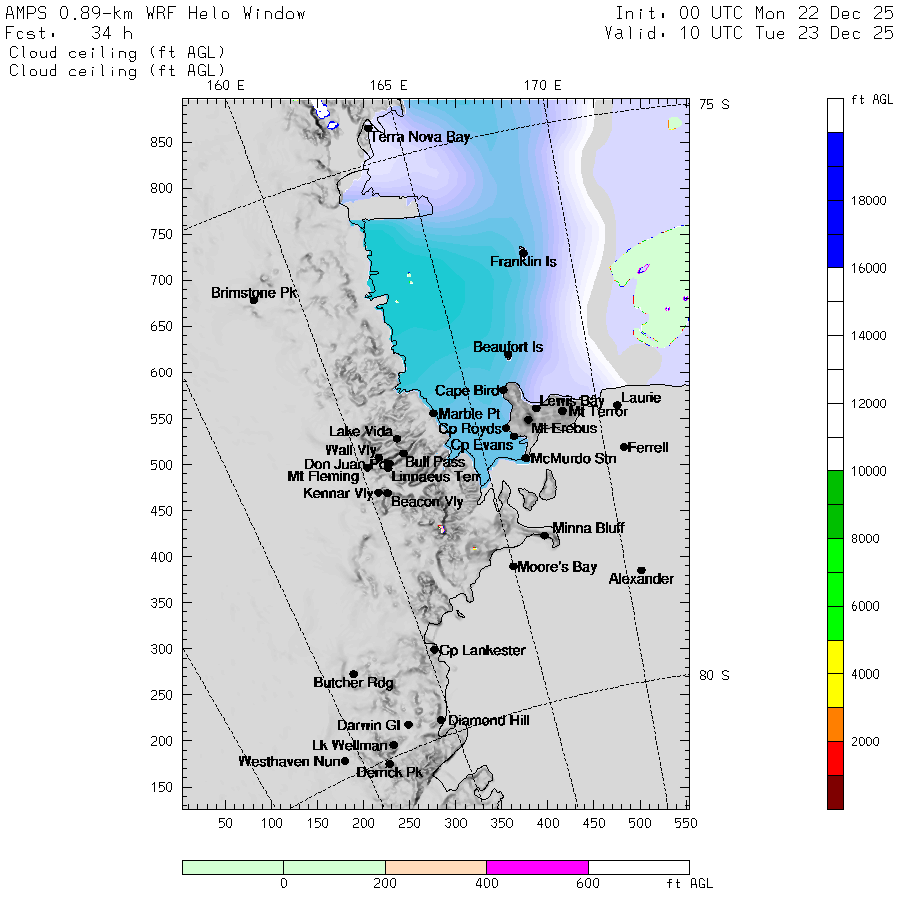Click the Moore's Bay marker dot
The image size is (900, 900).
tap(513, 566)
